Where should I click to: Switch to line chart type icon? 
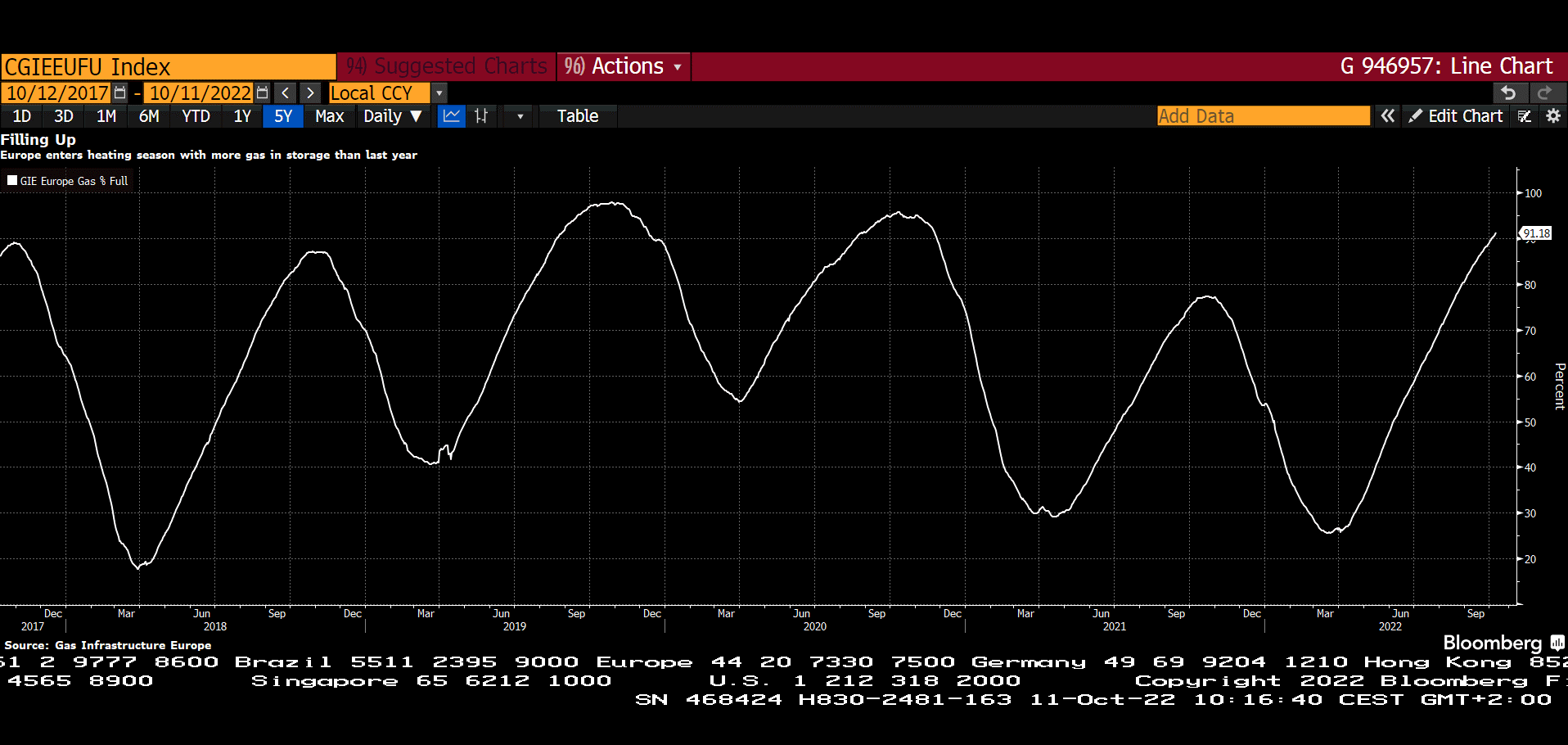click(451, 116)
